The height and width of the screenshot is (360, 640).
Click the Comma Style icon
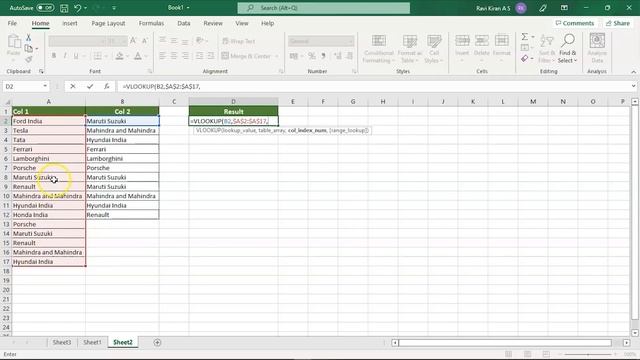coord(323,56)
